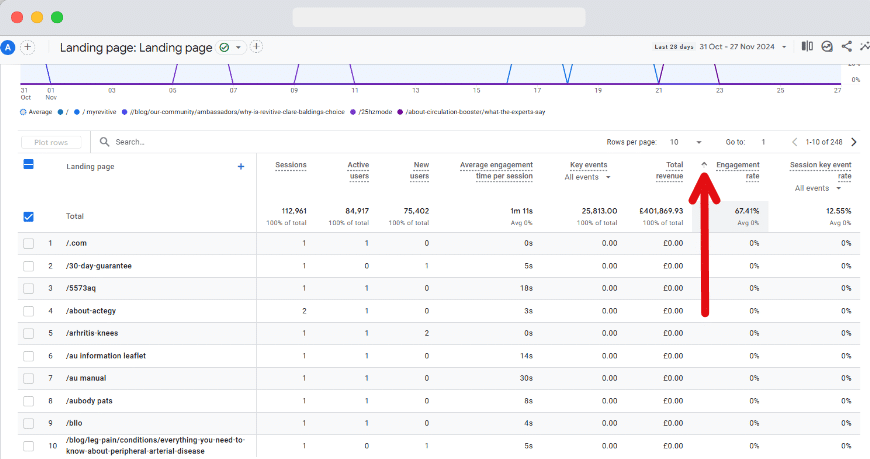This screenshot has height=459, width=870.
Task: Click the Engagement rate sort arrow
Action: point(704,164)
